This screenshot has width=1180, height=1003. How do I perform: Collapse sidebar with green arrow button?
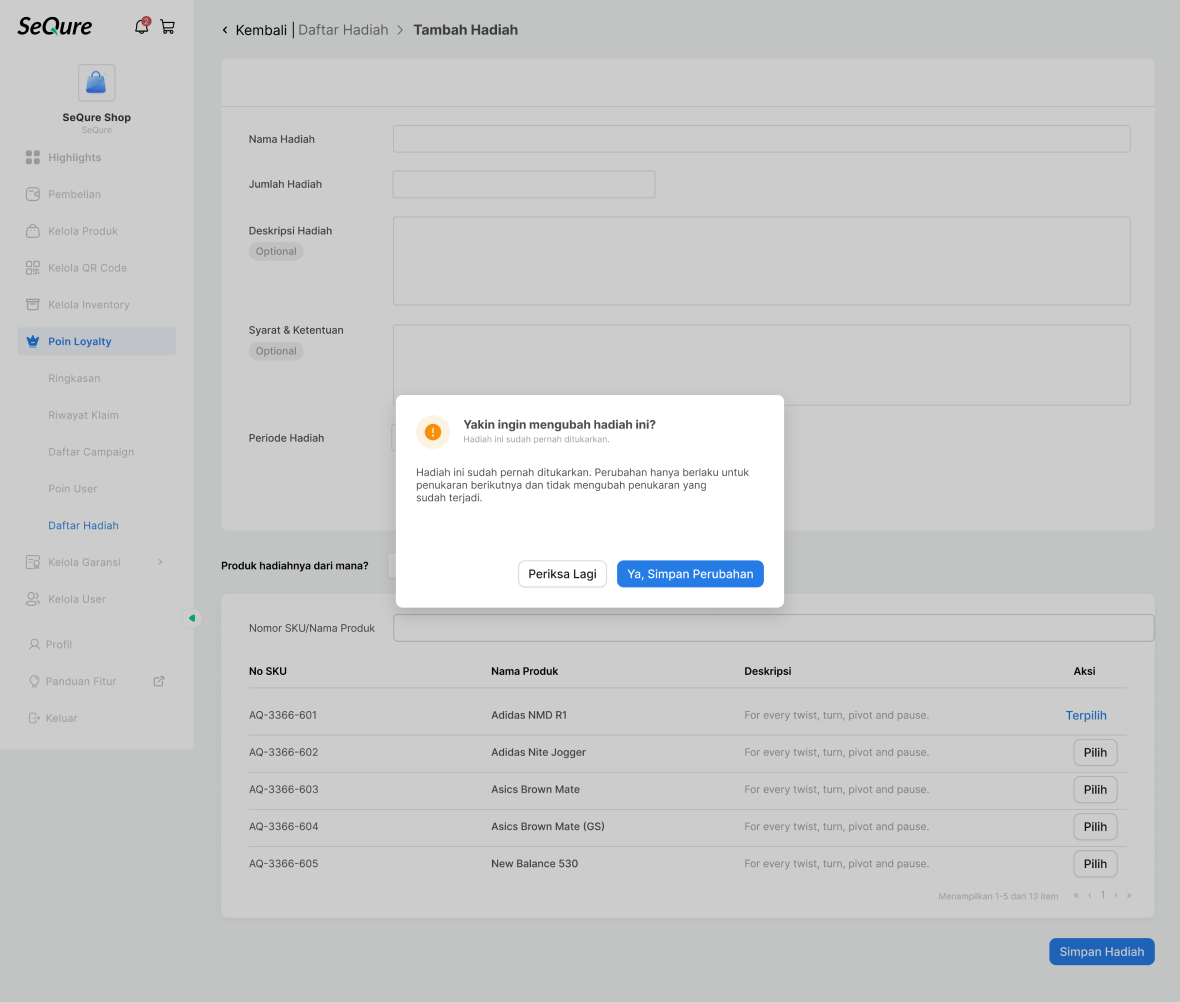coord(192,619)
